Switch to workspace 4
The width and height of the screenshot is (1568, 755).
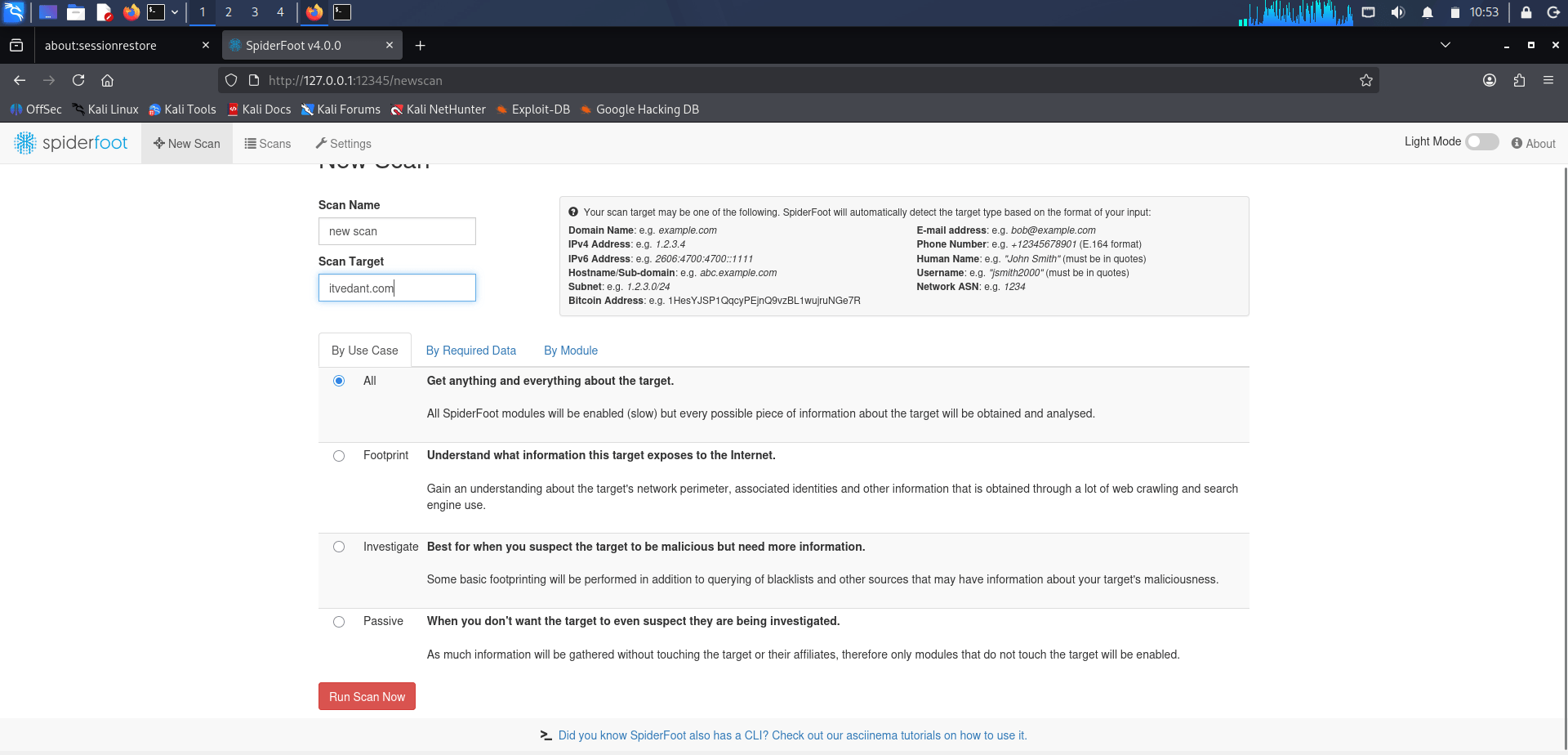[x=280, y=12]
